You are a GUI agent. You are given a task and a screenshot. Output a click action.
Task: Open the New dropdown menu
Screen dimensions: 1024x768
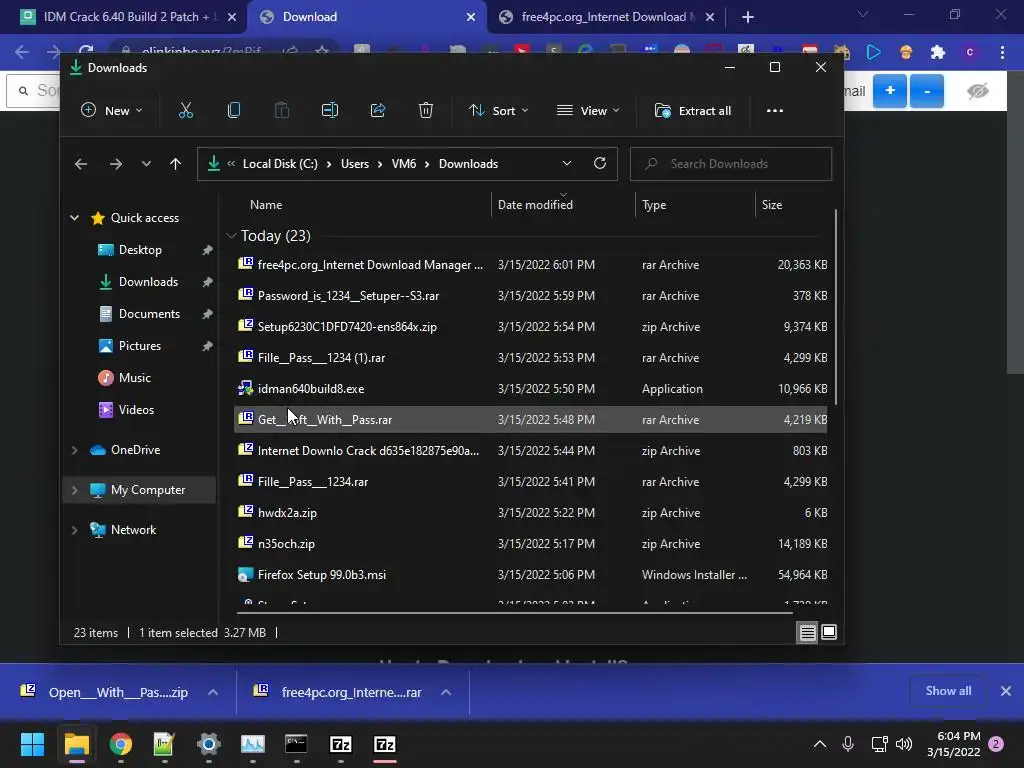pyautogui.click(x=112, y=110)
